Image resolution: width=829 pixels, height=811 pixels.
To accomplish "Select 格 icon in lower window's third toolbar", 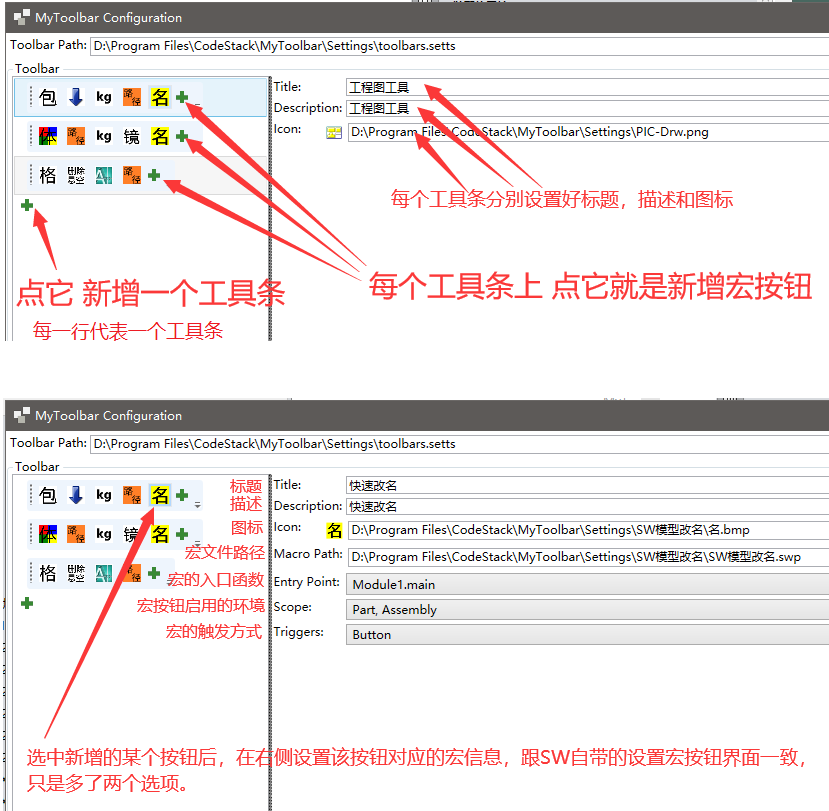I will click(48, 573).
